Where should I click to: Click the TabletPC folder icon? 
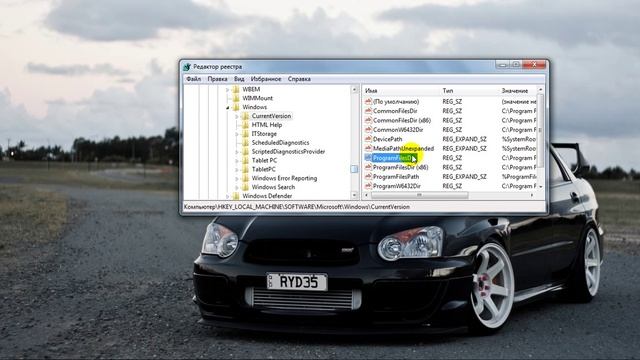point(245,169)
